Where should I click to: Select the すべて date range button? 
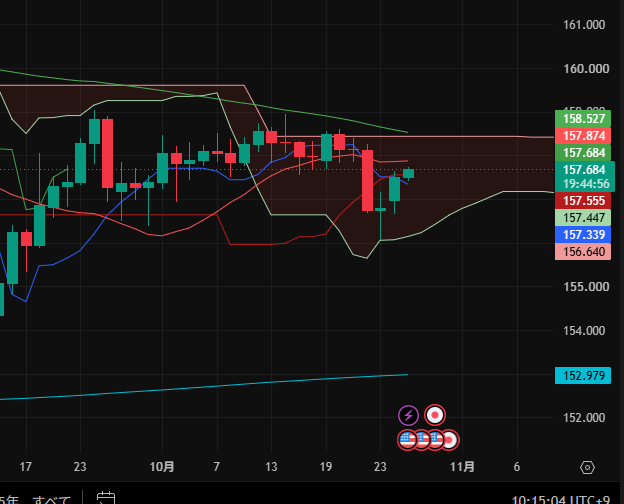(x=52, y=500)
